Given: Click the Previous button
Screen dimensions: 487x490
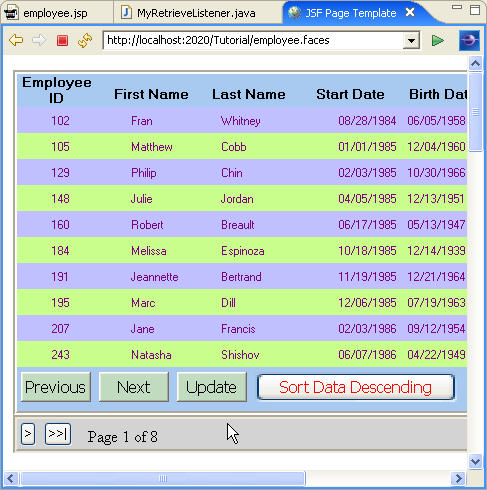Looking at the screenshot, I should click(x=56, y=387).
